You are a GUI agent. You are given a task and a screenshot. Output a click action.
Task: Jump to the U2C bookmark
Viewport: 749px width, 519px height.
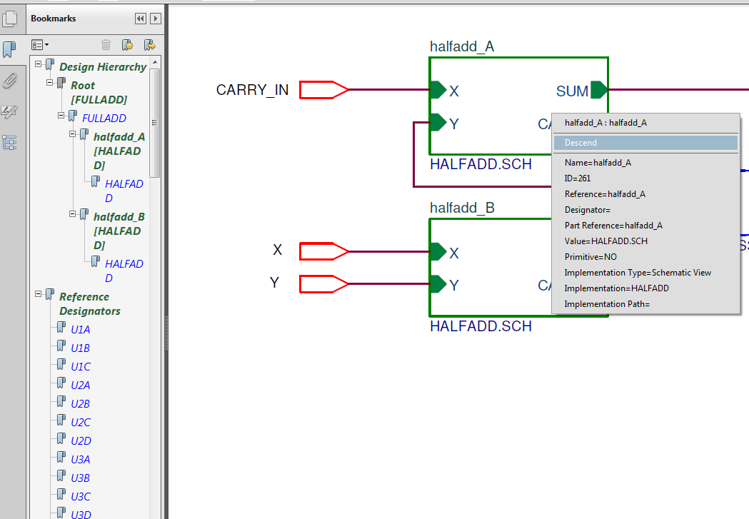[81, 423]
